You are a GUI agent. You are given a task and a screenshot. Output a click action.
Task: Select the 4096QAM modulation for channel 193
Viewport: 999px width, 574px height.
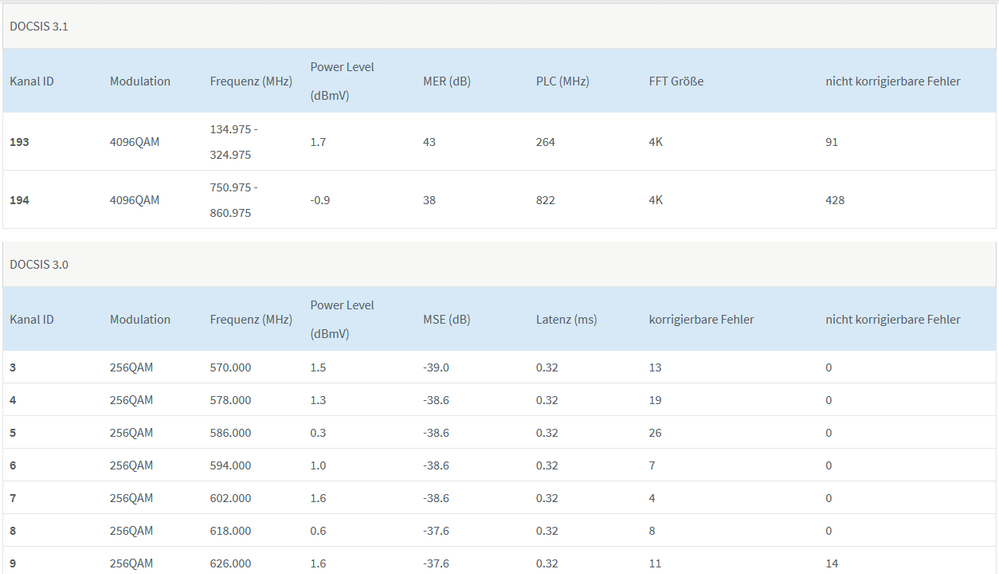pyautogui.click(x=134, y=142)
